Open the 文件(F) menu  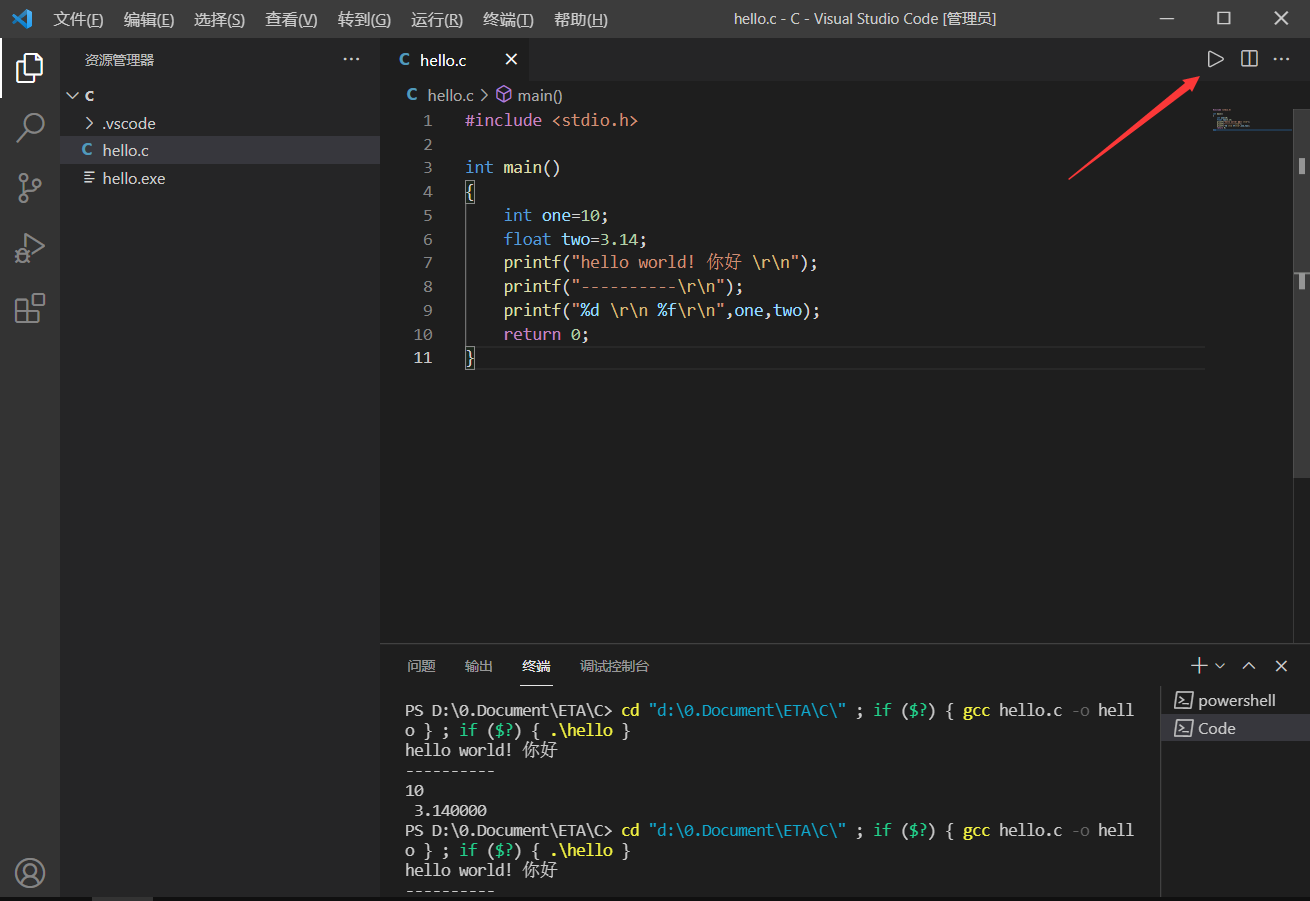tap(78, 20)
